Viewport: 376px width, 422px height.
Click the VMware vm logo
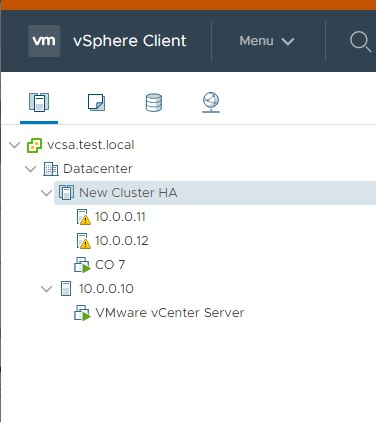click(x=44, y=41)
